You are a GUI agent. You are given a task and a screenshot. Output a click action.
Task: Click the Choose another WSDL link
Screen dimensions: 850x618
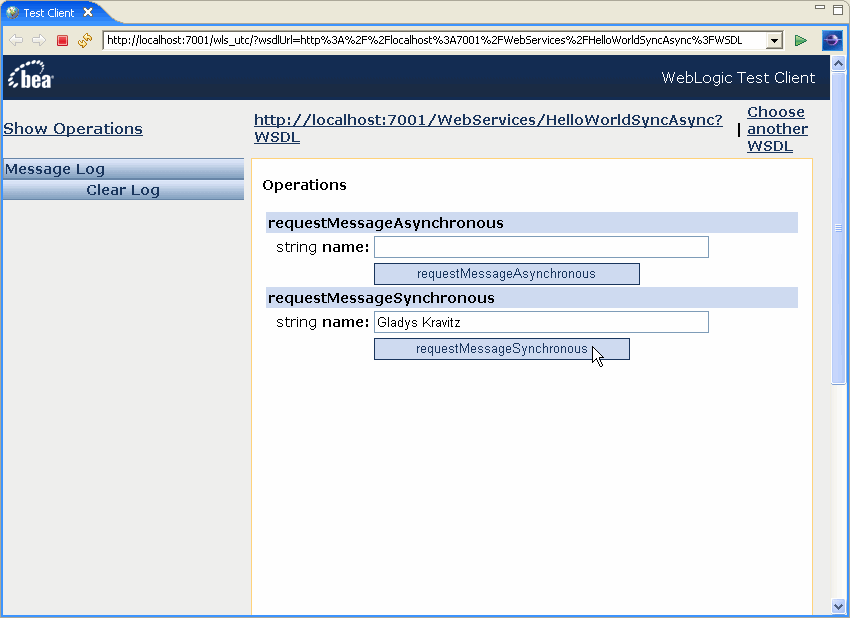(x=777, y=129)
